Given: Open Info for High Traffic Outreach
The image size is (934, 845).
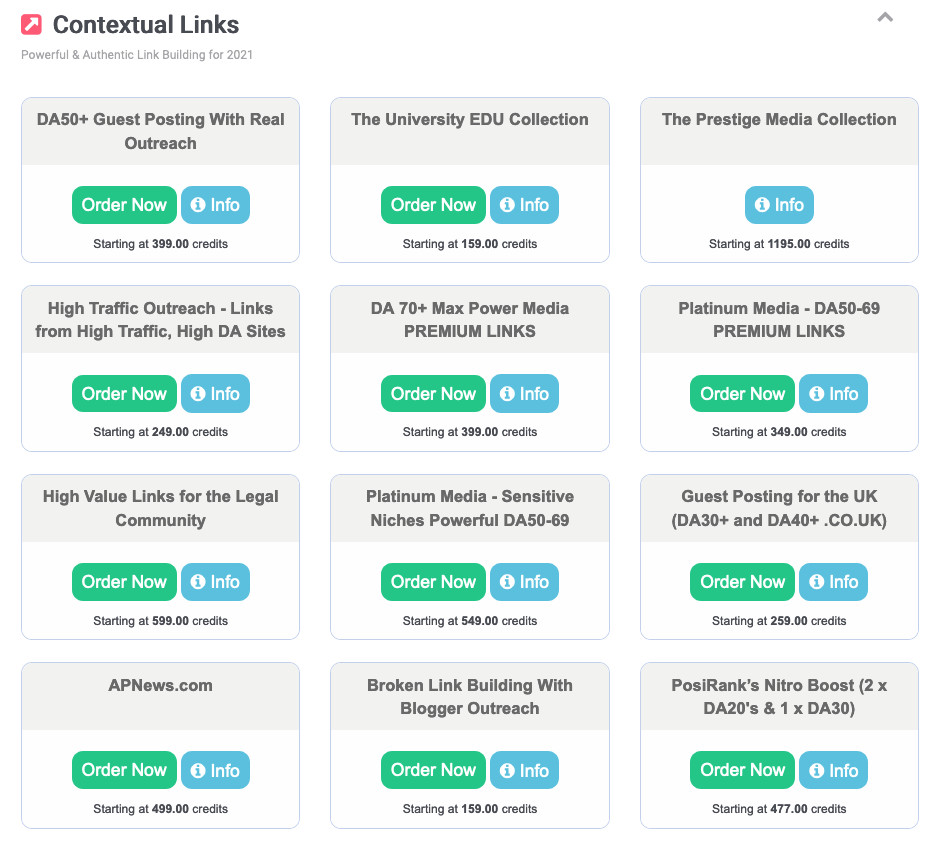Looking at the screenshot, I should [x=215, y=394].
